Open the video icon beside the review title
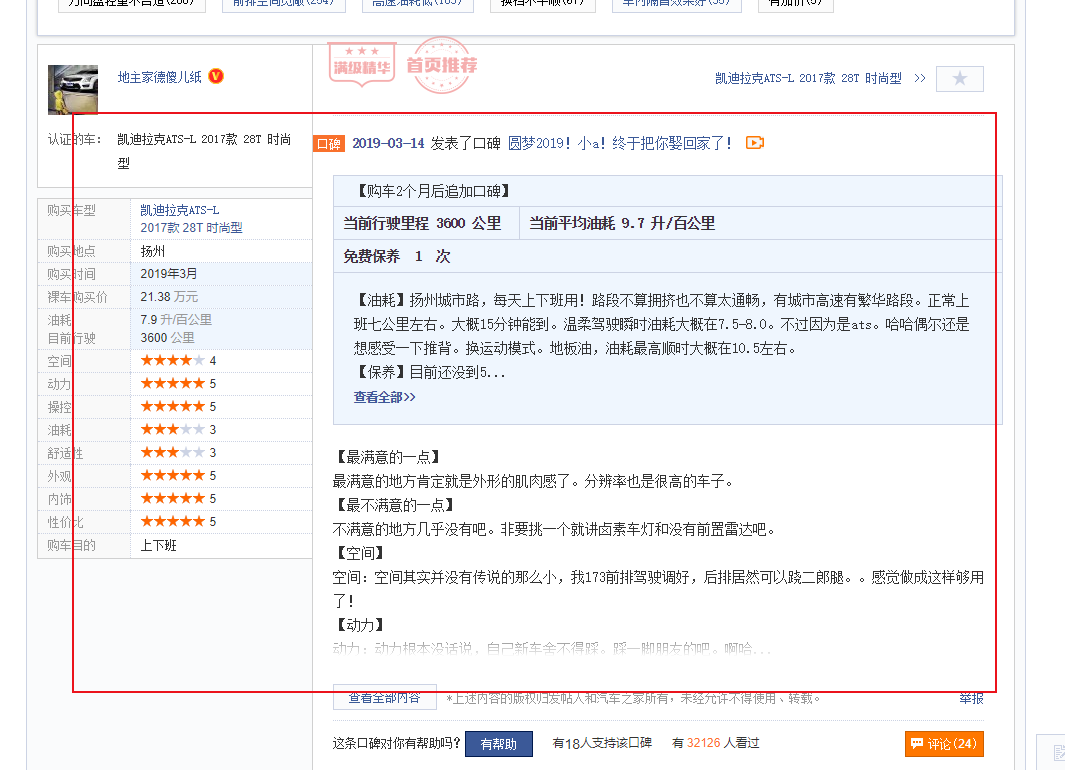Image resolution: width=1065 pixels, height=770 pixels. tap(754, 143)
